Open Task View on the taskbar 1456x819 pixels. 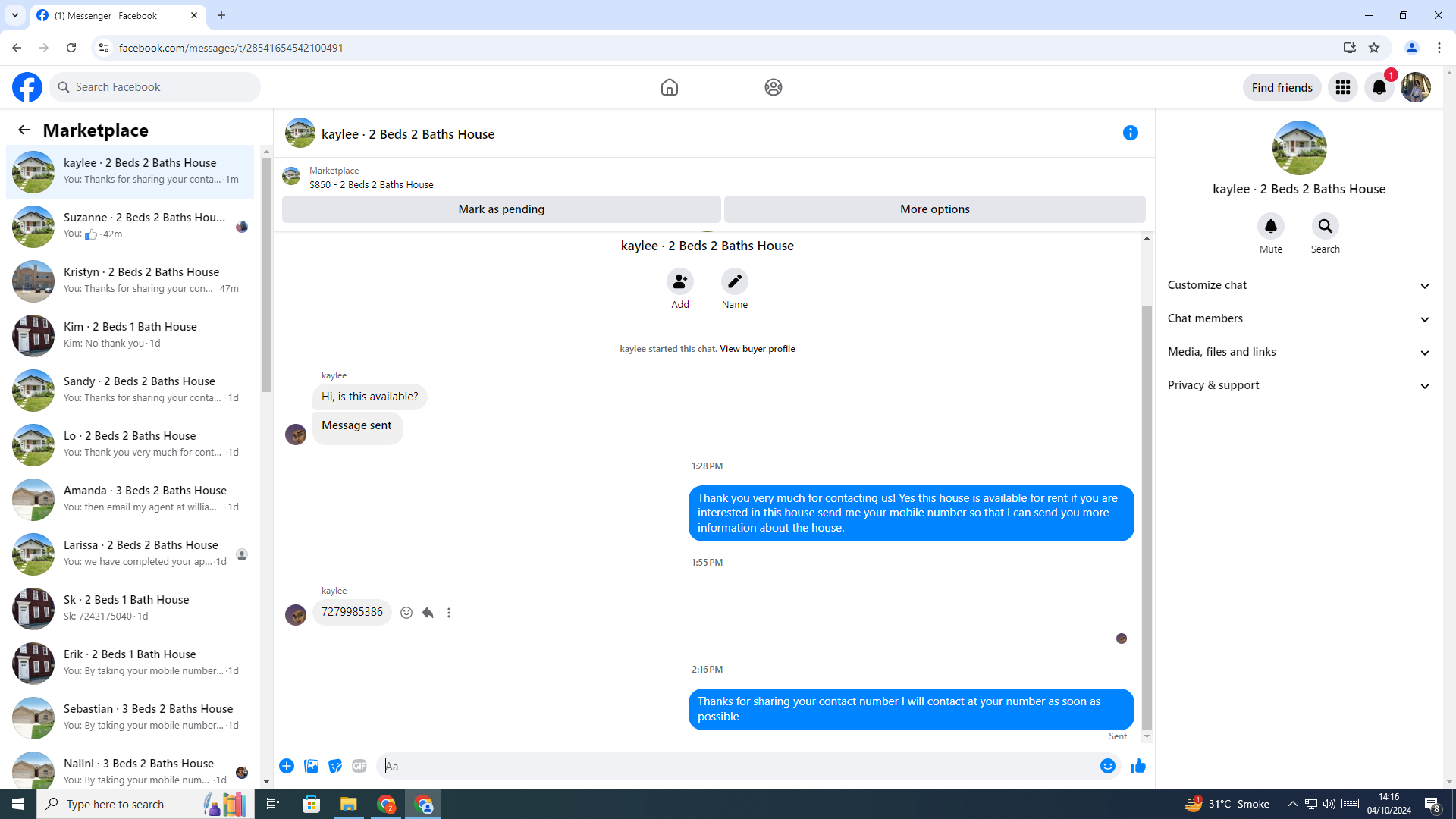point(273,804)
